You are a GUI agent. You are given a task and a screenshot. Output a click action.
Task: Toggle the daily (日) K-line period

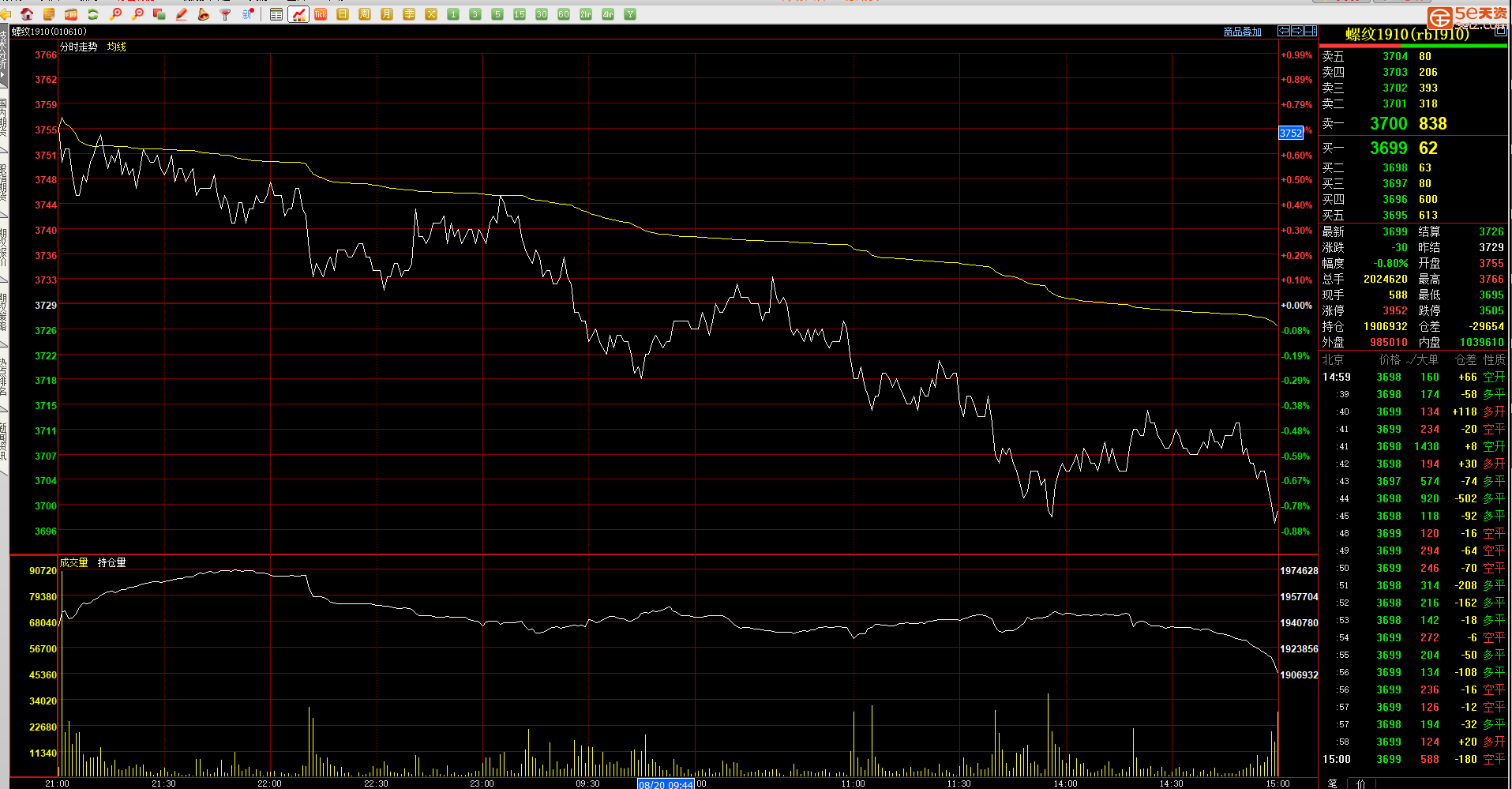coord(343,14)
